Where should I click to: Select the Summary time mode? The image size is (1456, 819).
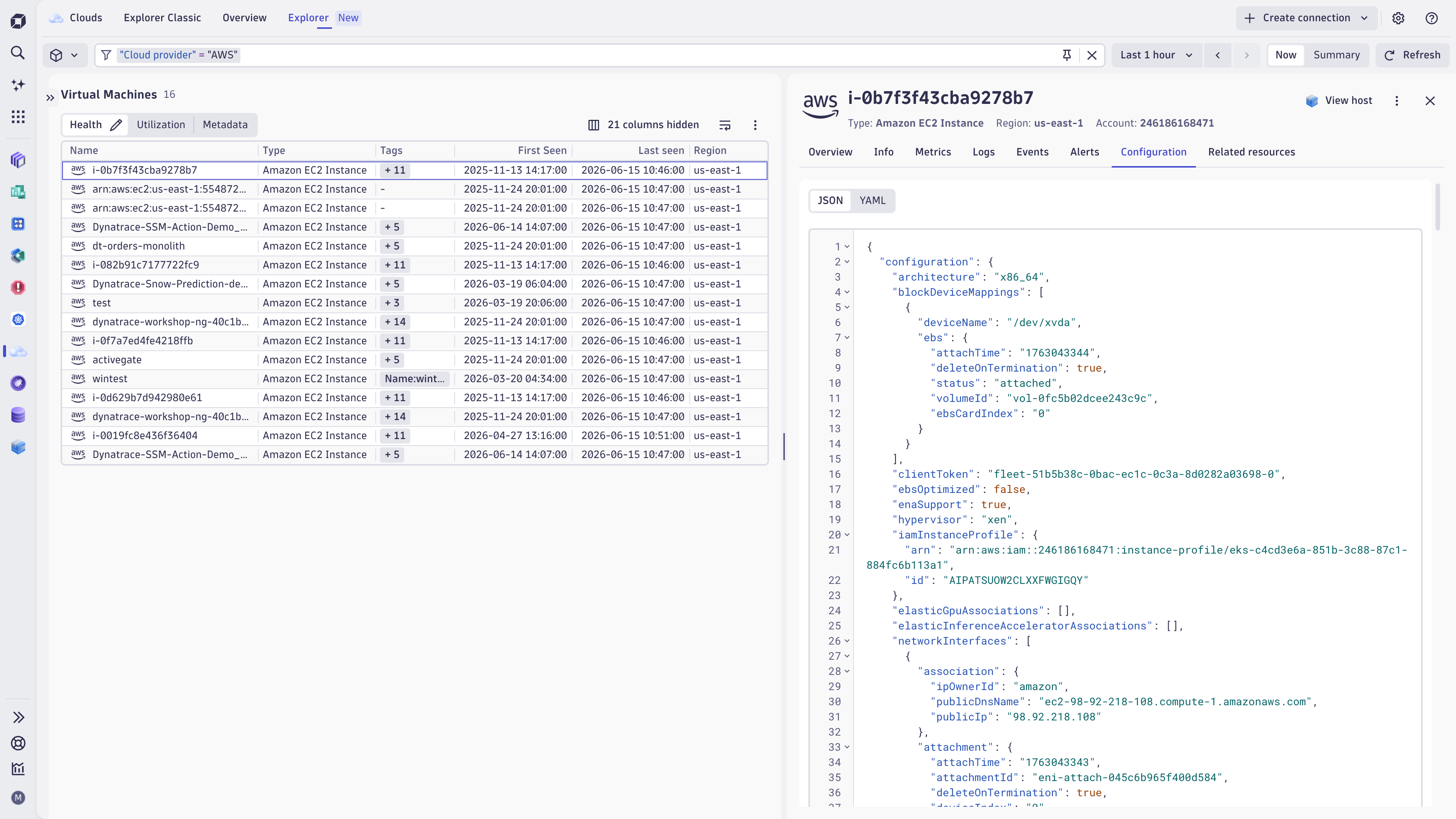tap(1336, 55)
